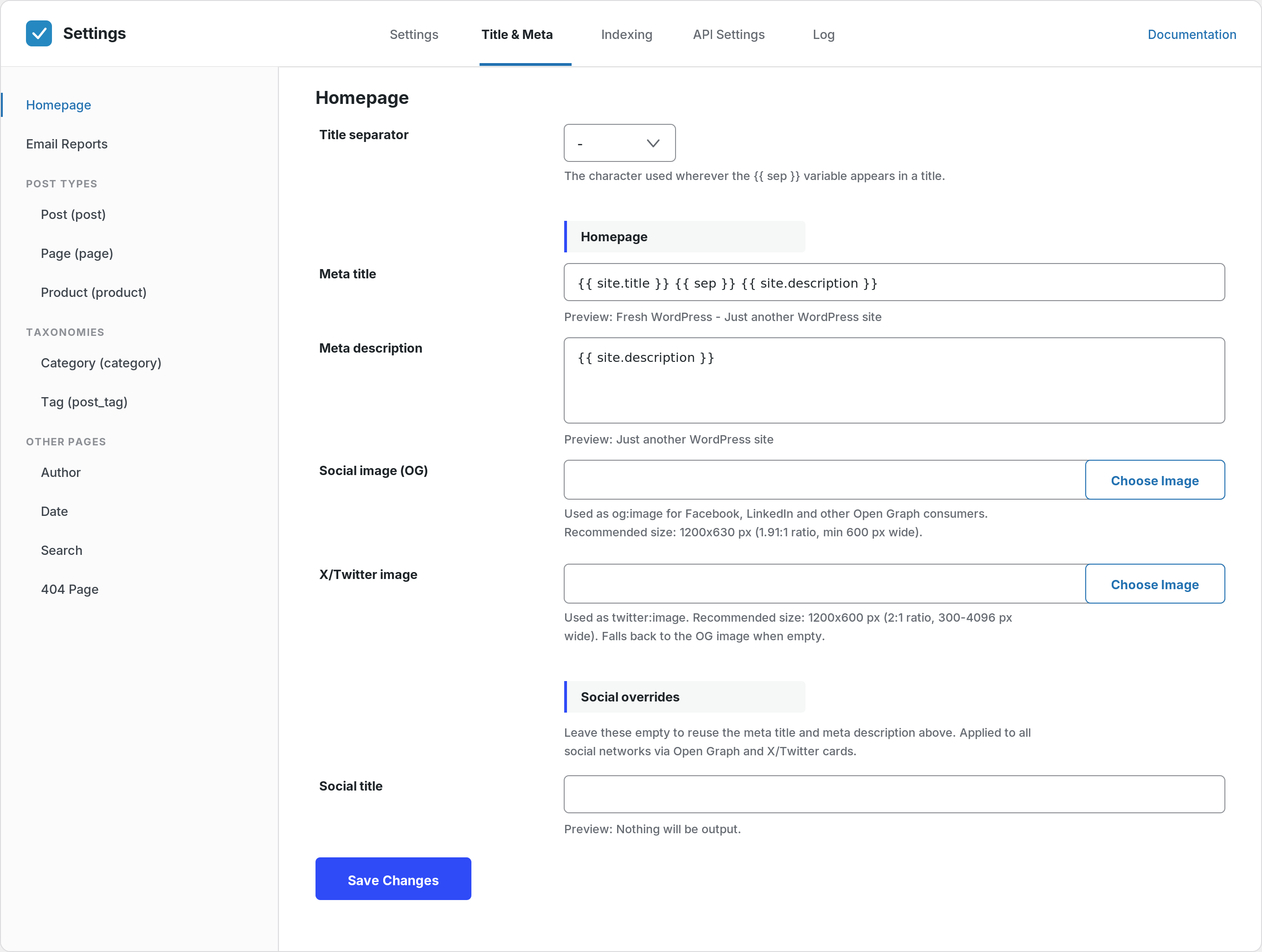The width and height of the screenshot is (1262, 952).
Task: Open Category (category) taxonomy settings
Action: tap(101, 363)
